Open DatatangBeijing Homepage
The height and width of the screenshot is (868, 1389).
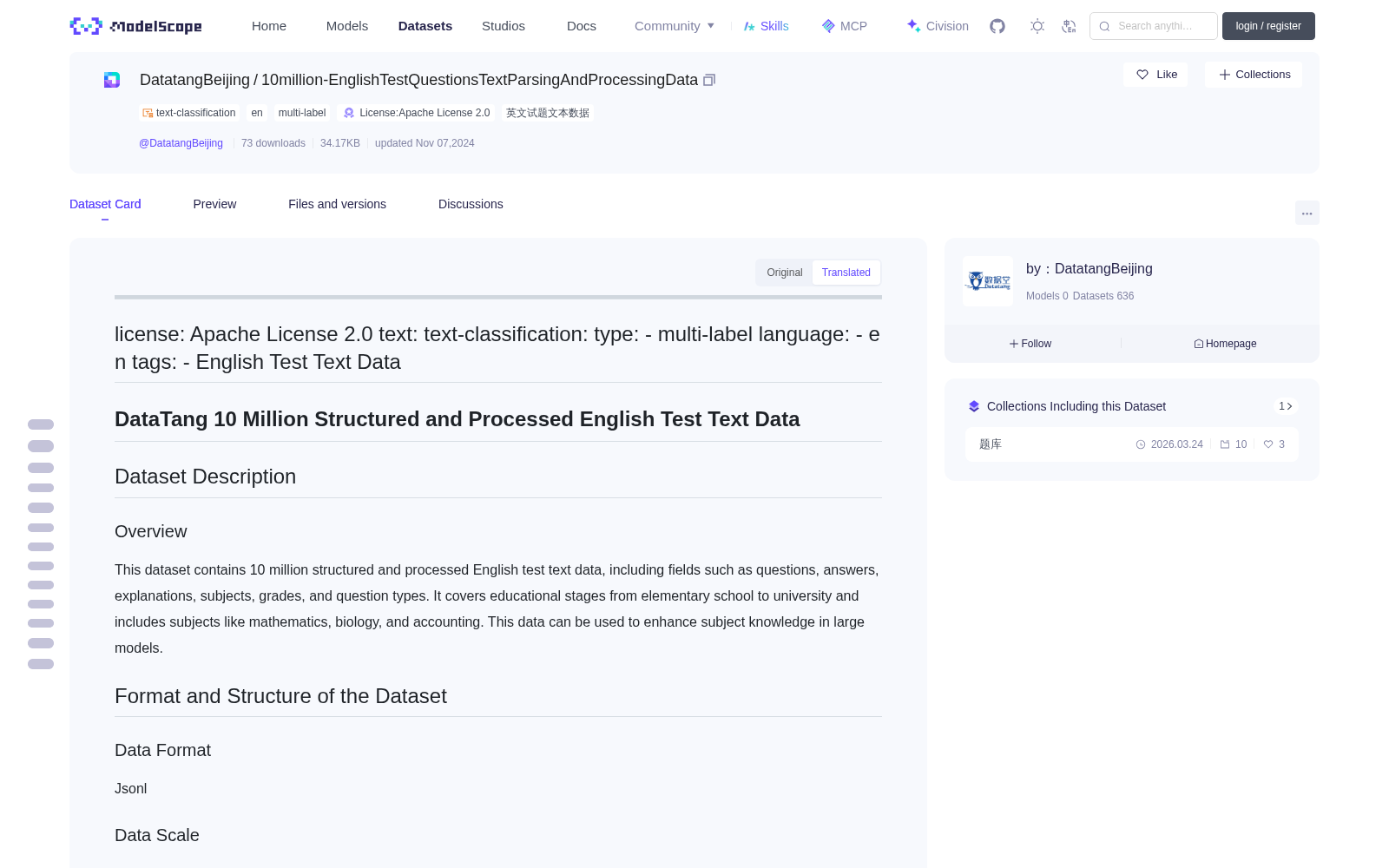pos(1225,344)
